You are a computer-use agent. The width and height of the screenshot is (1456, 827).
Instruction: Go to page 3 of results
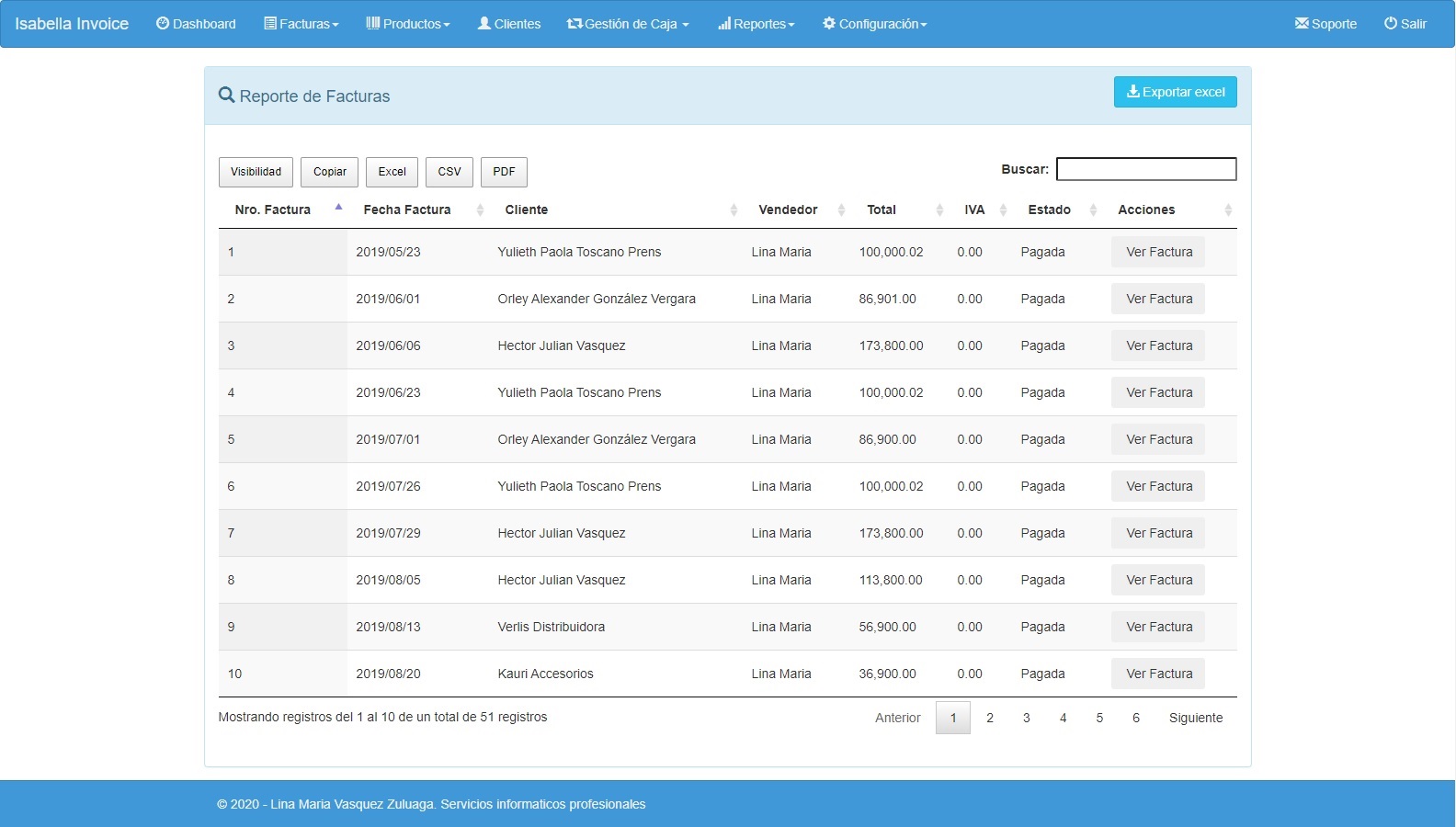[1026, 718]
